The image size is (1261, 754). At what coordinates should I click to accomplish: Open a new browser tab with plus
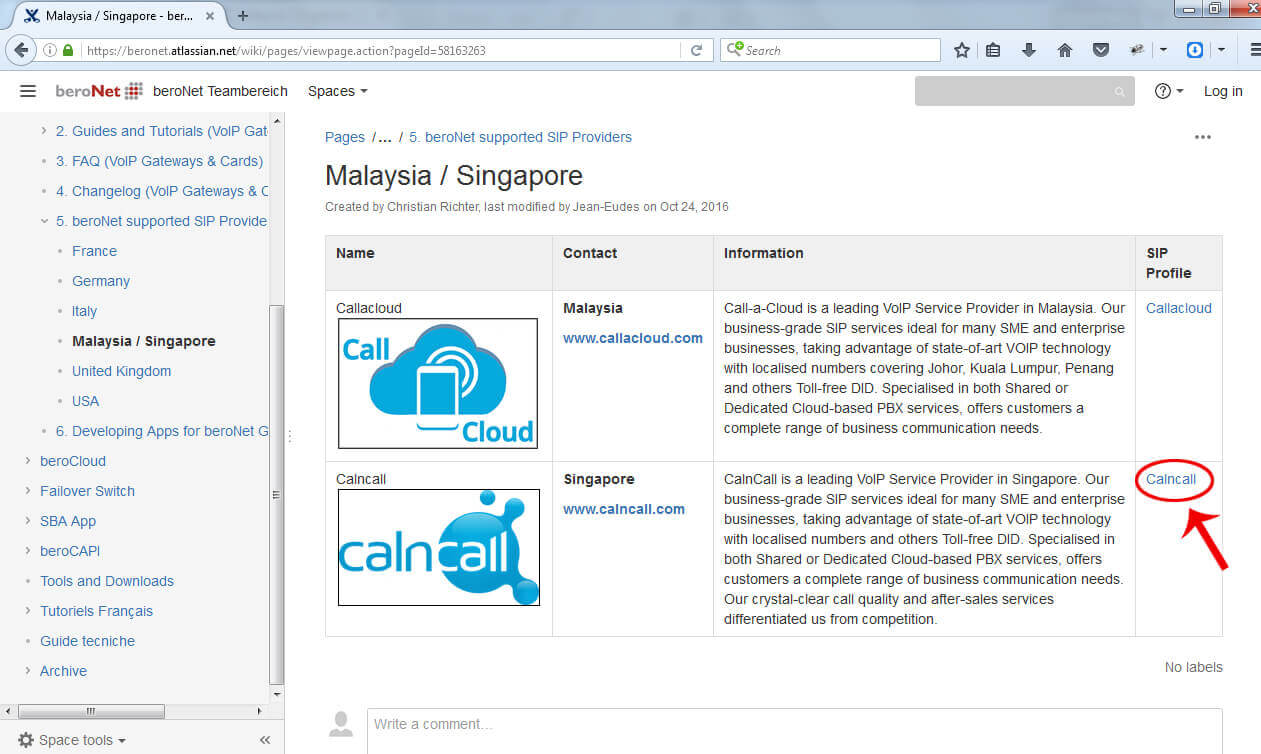point(243,15)
